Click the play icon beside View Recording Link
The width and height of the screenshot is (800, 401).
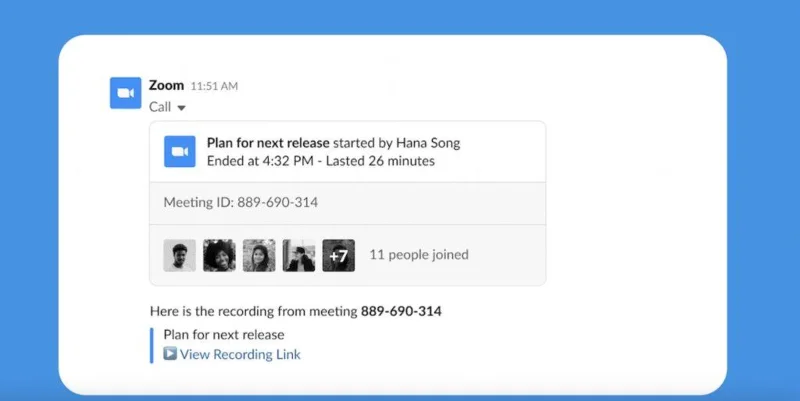click(x=170, y=354)
